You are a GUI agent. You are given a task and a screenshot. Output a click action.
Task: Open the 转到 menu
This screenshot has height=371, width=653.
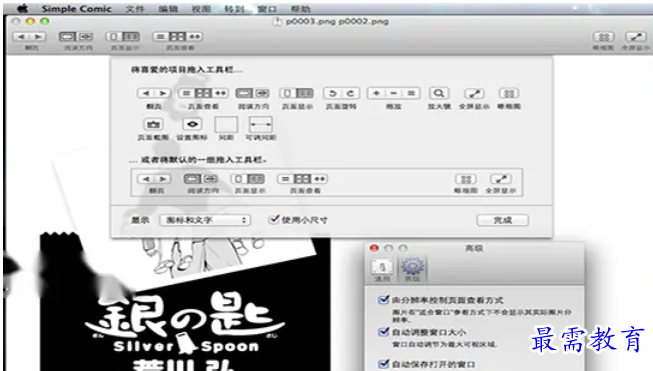[234, 9]
